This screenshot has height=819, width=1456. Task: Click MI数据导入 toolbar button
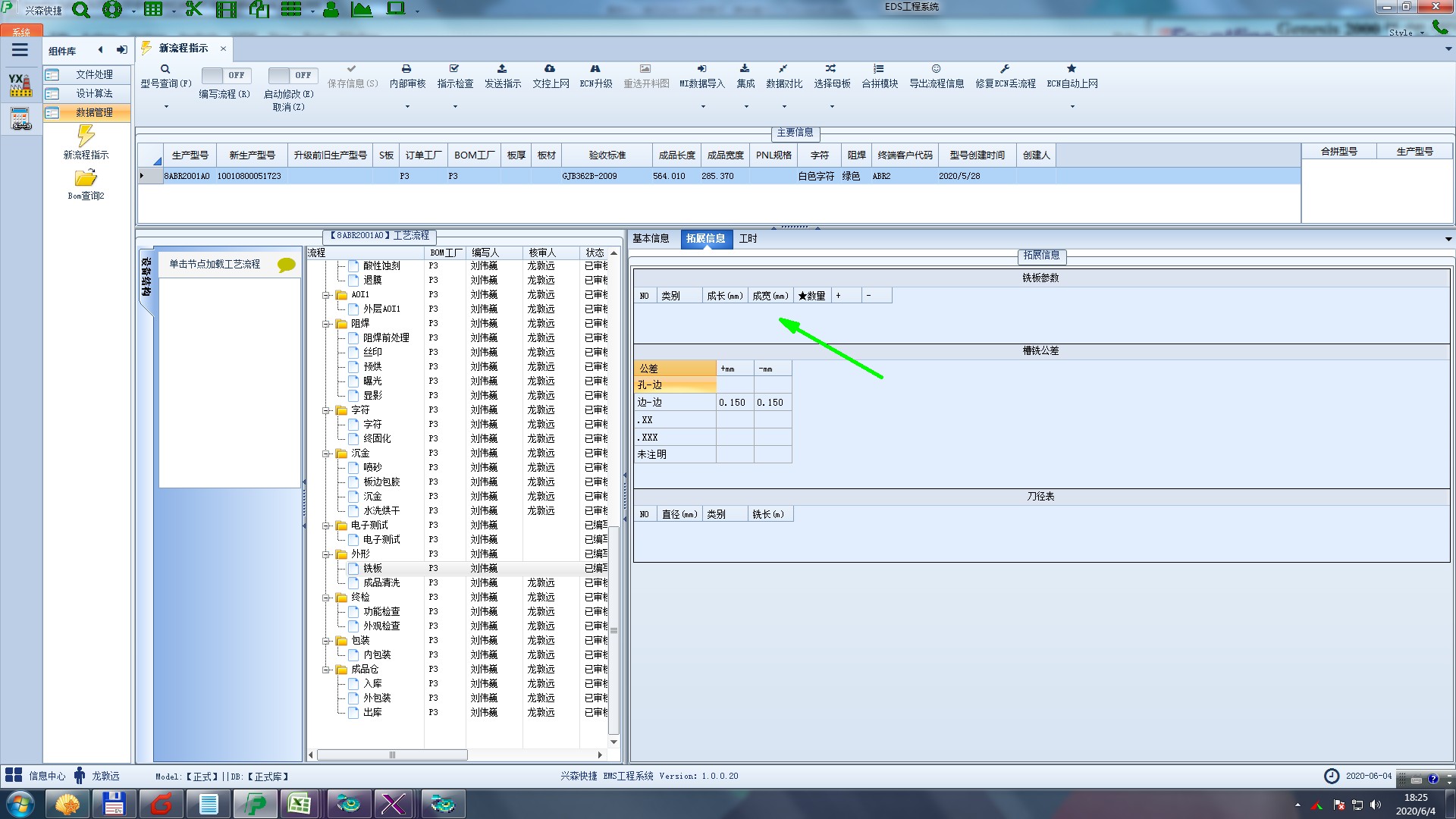tap(702, 77)
